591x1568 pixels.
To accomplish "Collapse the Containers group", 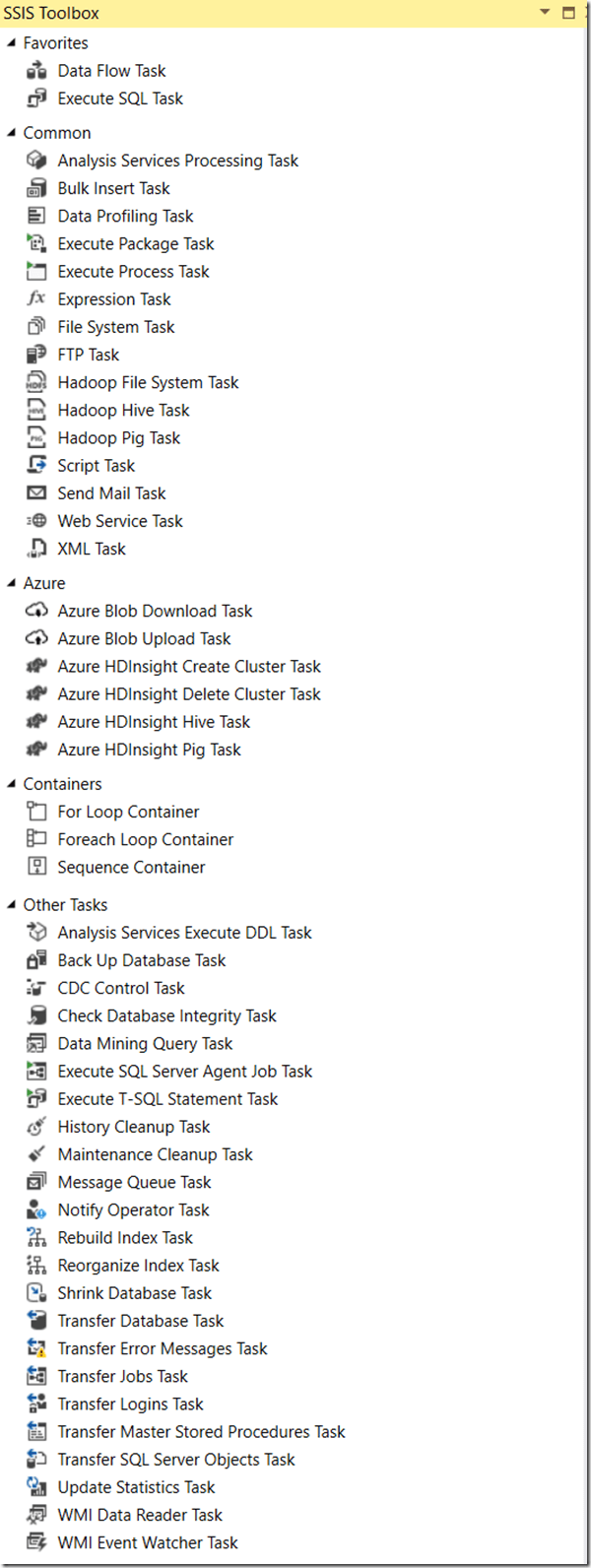I will (11, 784).
